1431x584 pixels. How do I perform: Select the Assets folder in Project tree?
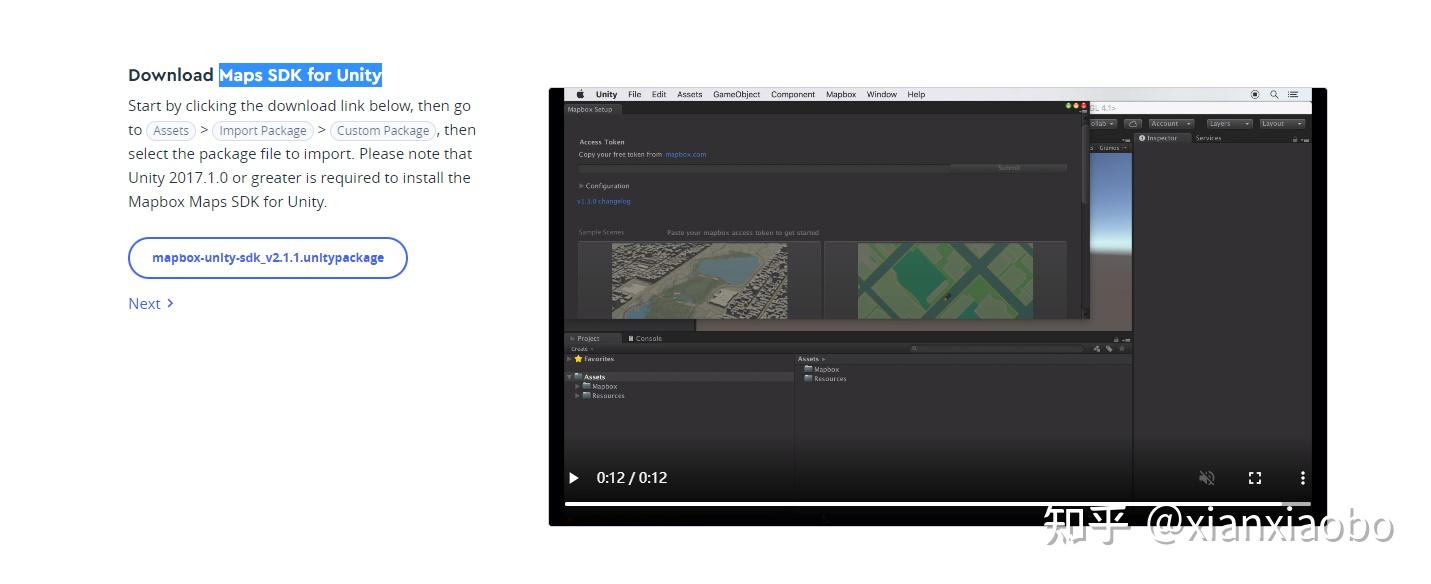[679, 377]
